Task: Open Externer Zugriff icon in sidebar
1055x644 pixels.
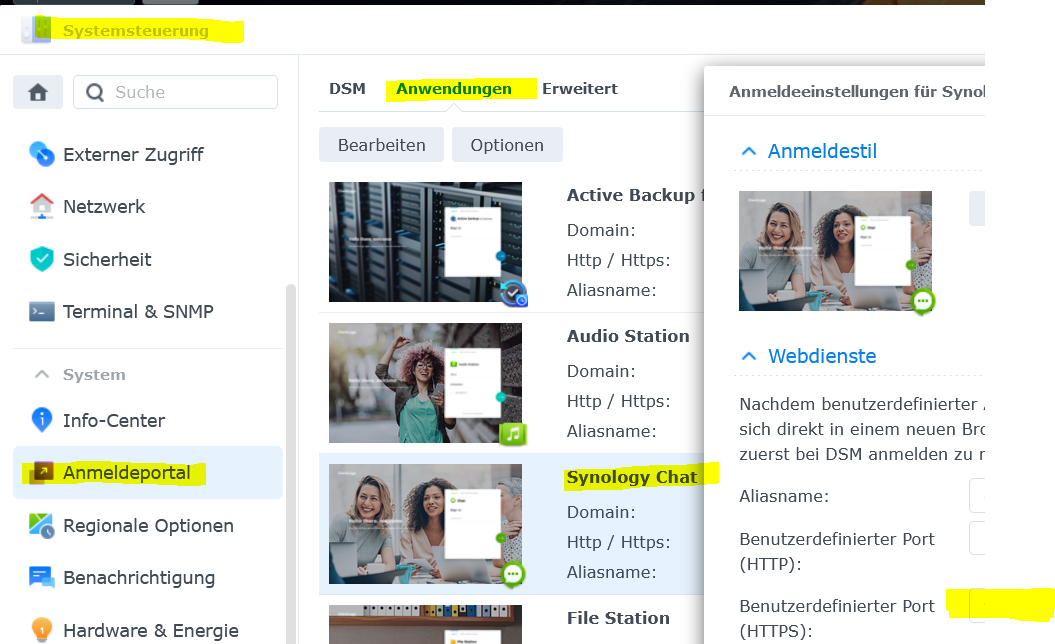Action: 42,154
